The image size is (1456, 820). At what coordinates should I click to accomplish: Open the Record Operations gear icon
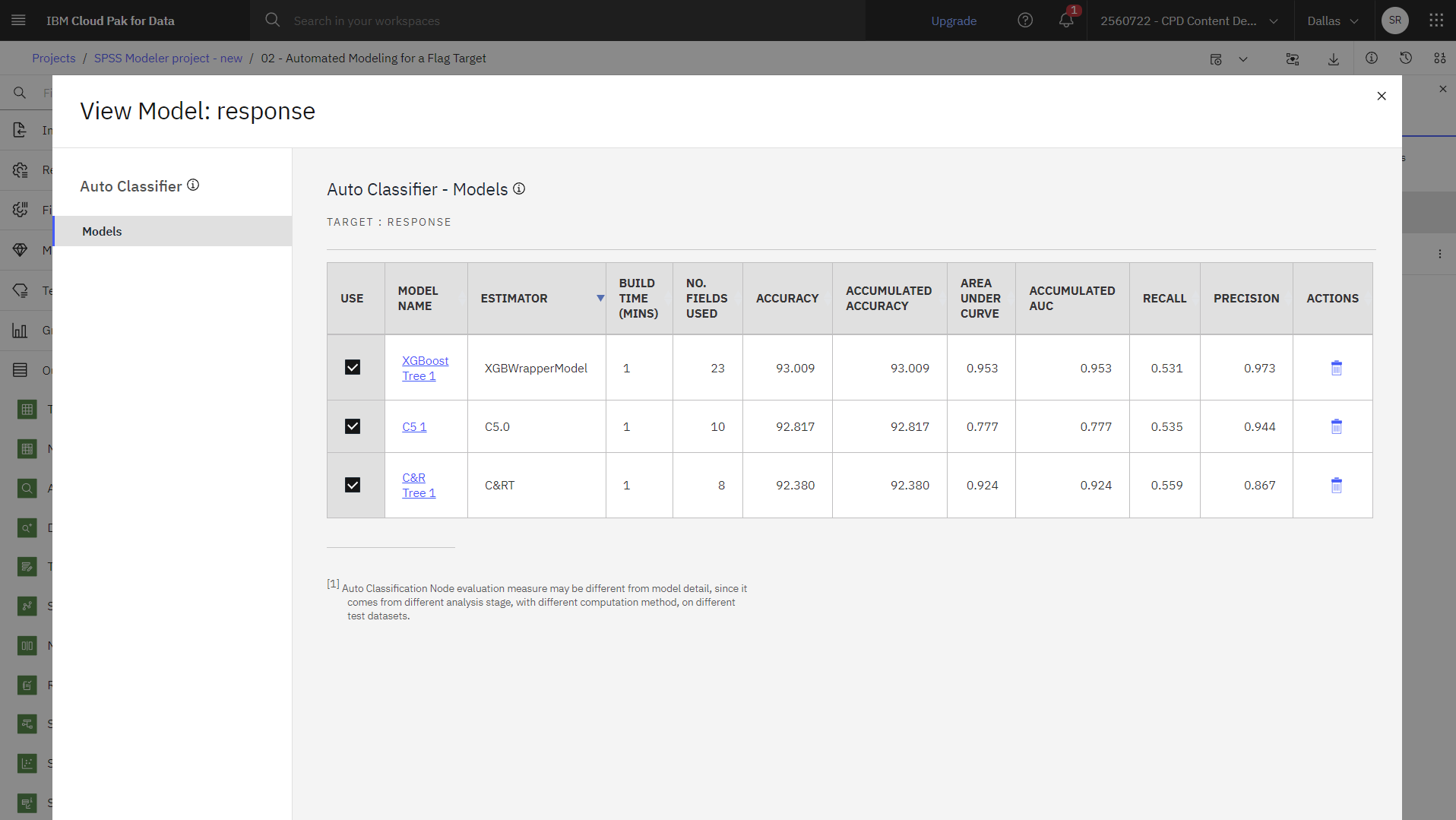click(21, 169)
